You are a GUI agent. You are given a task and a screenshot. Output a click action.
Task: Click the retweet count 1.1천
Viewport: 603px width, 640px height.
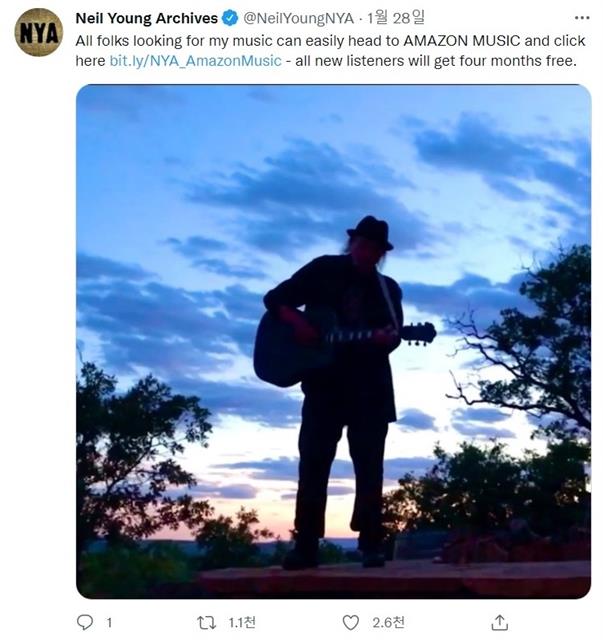242,622
